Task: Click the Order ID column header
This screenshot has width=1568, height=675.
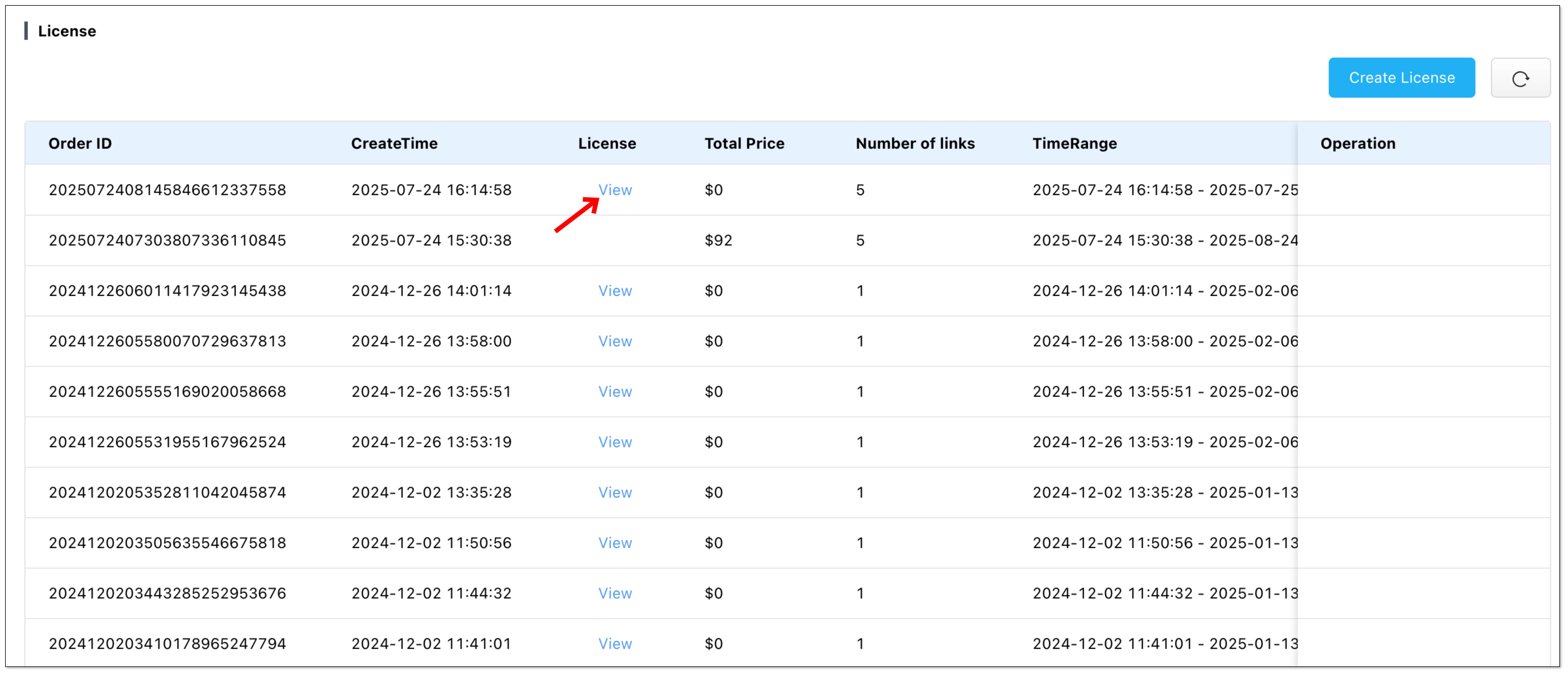Action: pos(80,144)
